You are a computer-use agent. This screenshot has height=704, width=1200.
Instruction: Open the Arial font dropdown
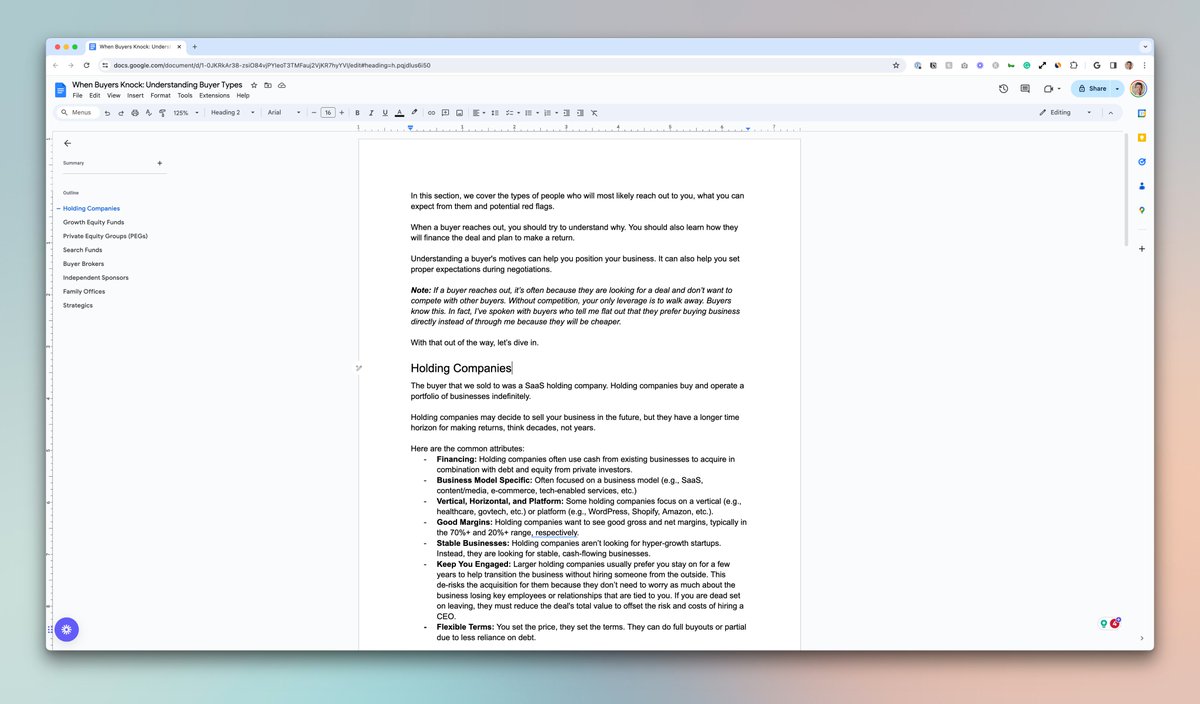[x=278, y=112]
